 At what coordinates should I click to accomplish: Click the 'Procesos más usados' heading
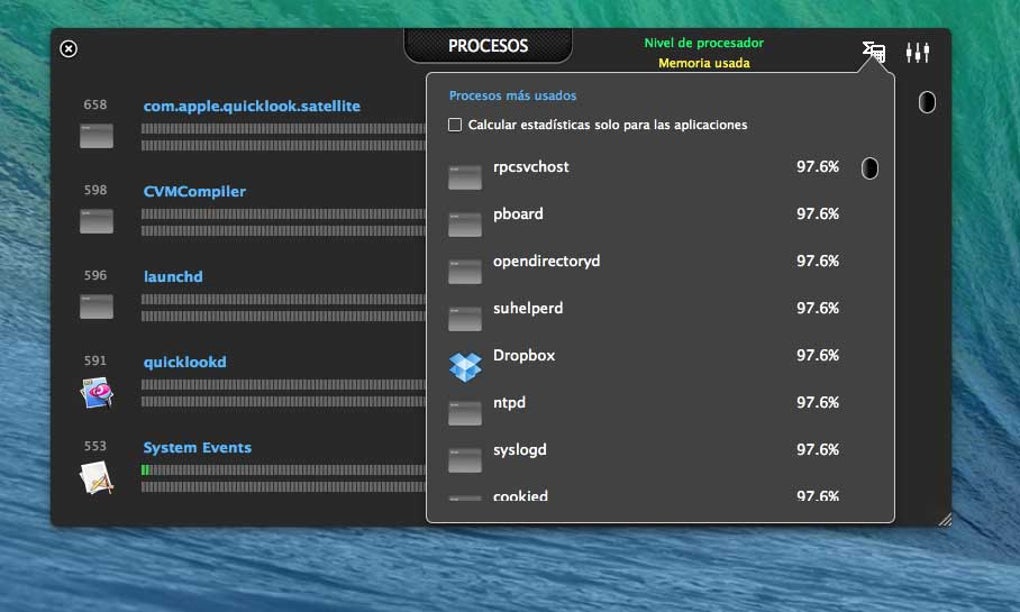(x=513, y=96)
